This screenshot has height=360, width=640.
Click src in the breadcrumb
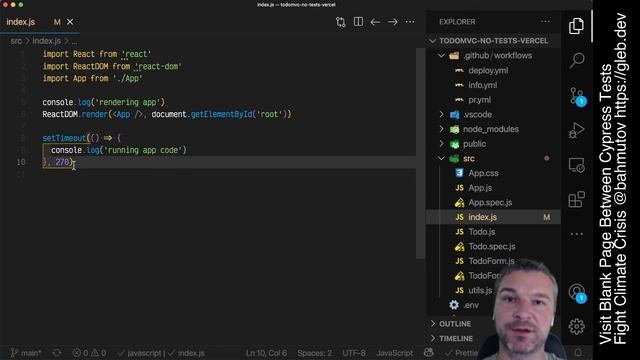(x=16, y=41)
